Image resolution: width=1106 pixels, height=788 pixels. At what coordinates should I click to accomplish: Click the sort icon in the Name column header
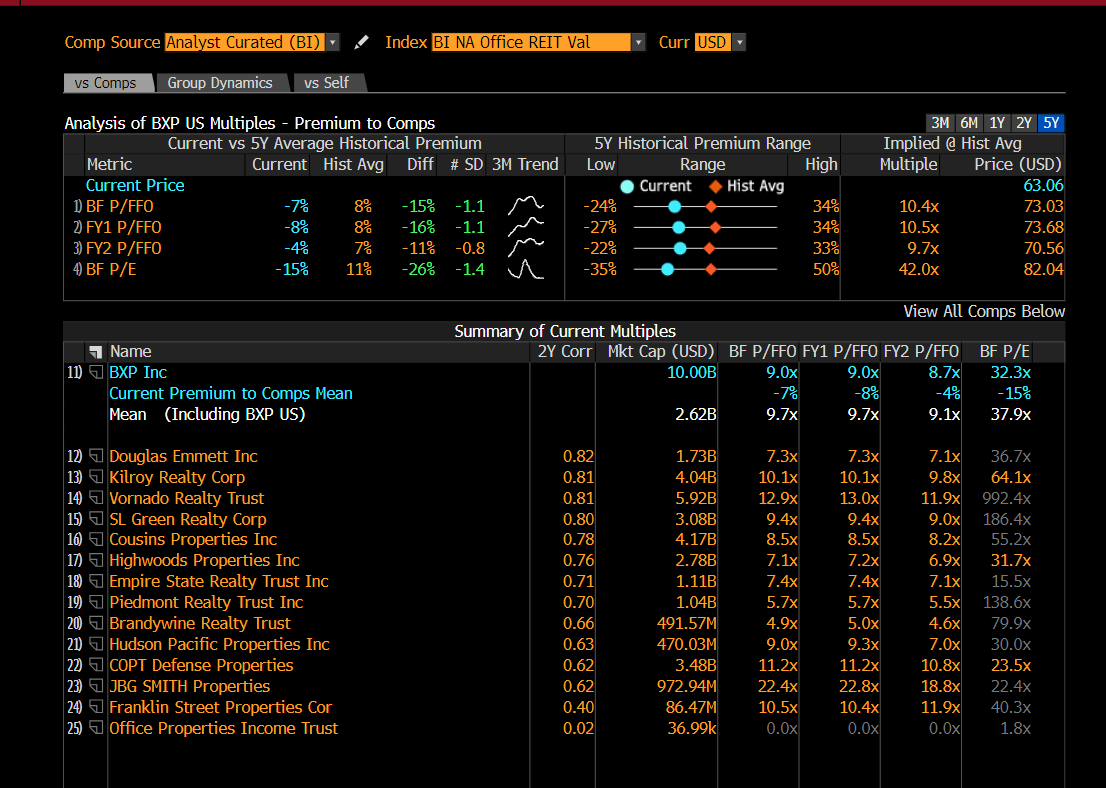point(96,351)
